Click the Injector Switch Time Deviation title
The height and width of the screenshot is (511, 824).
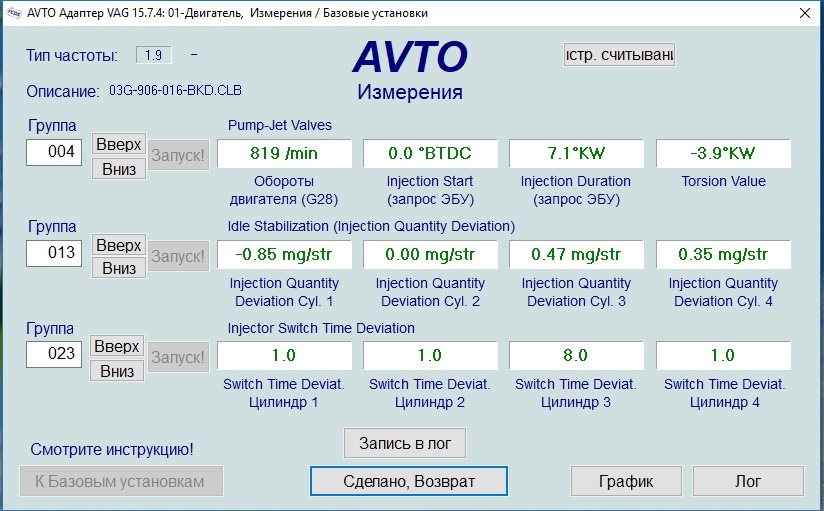click(321, 328)
